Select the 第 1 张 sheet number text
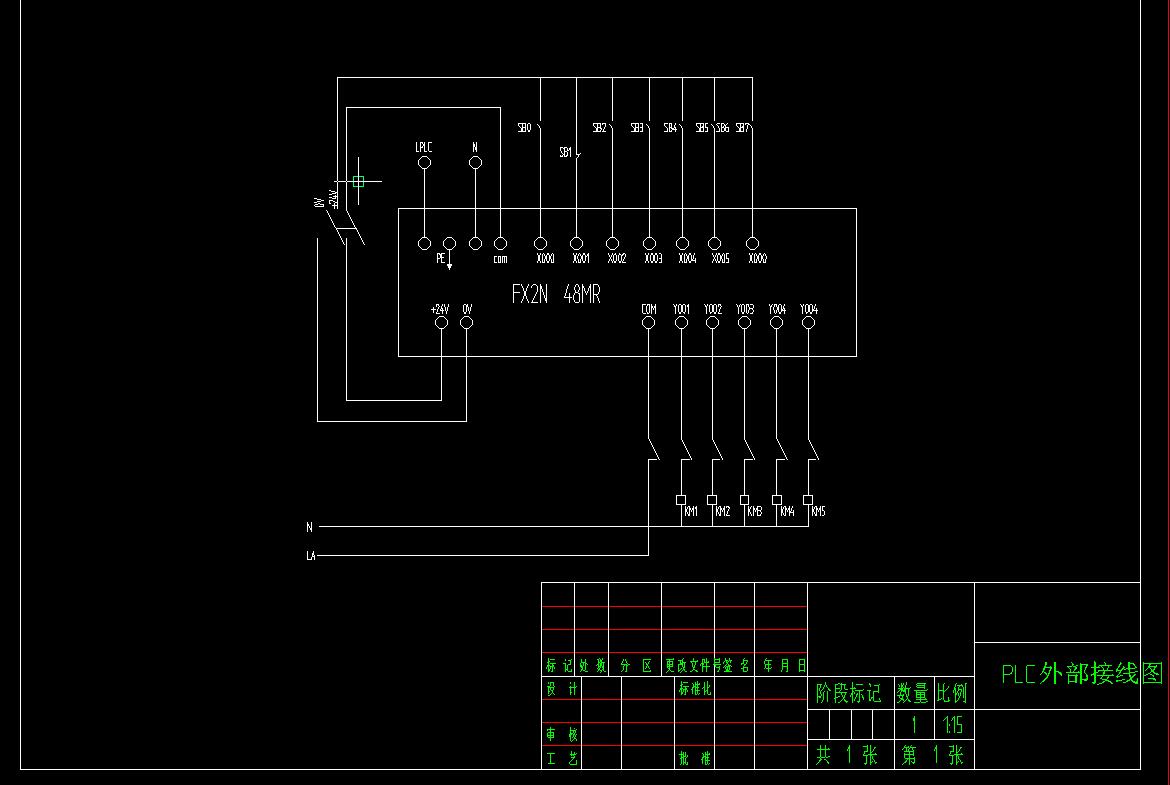 point(933,755)
